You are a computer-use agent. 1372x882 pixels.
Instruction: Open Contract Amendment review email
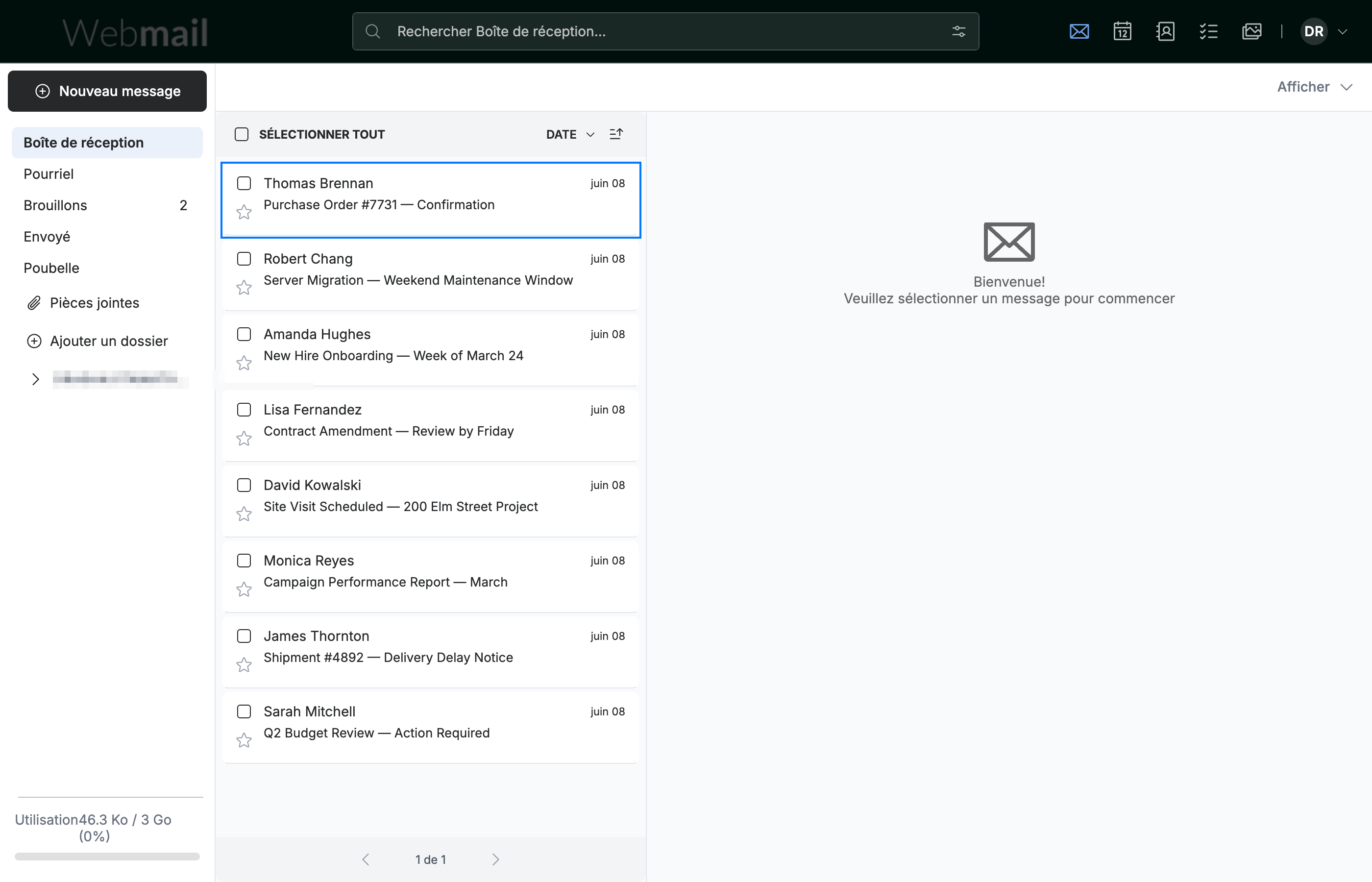[431, 426]
